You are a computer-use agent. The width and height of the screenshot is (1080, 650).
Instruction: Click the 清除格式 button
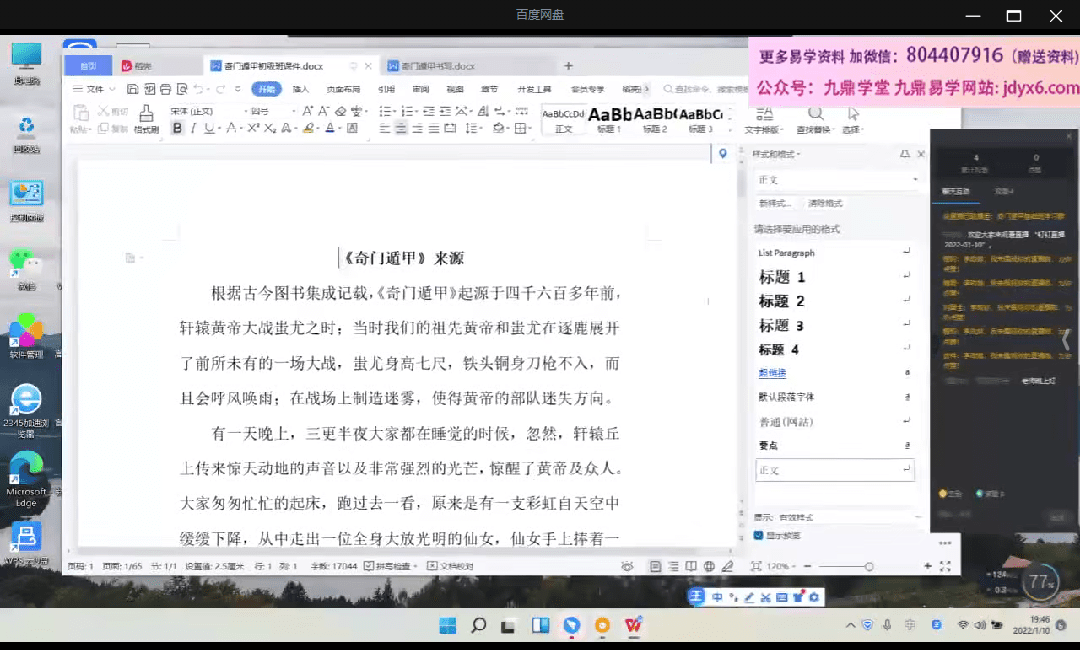point(825,203)
